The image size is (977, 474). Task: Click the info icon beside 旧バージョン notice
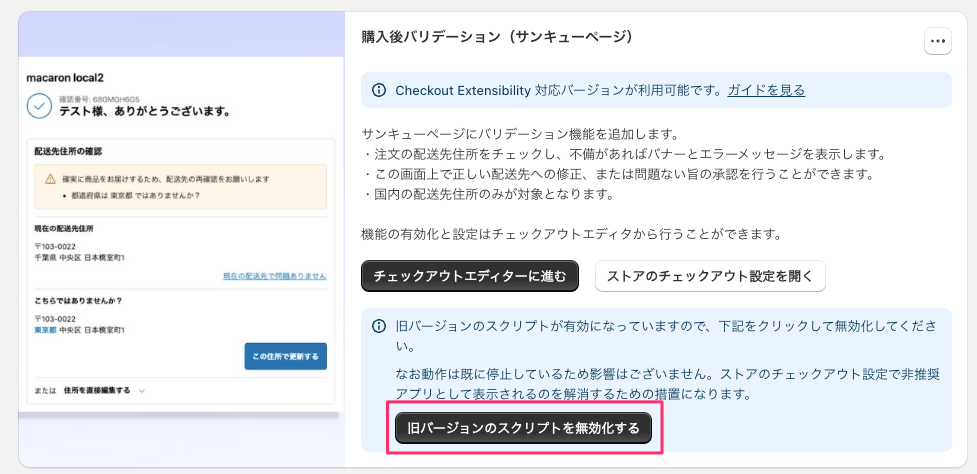point(379,326)
